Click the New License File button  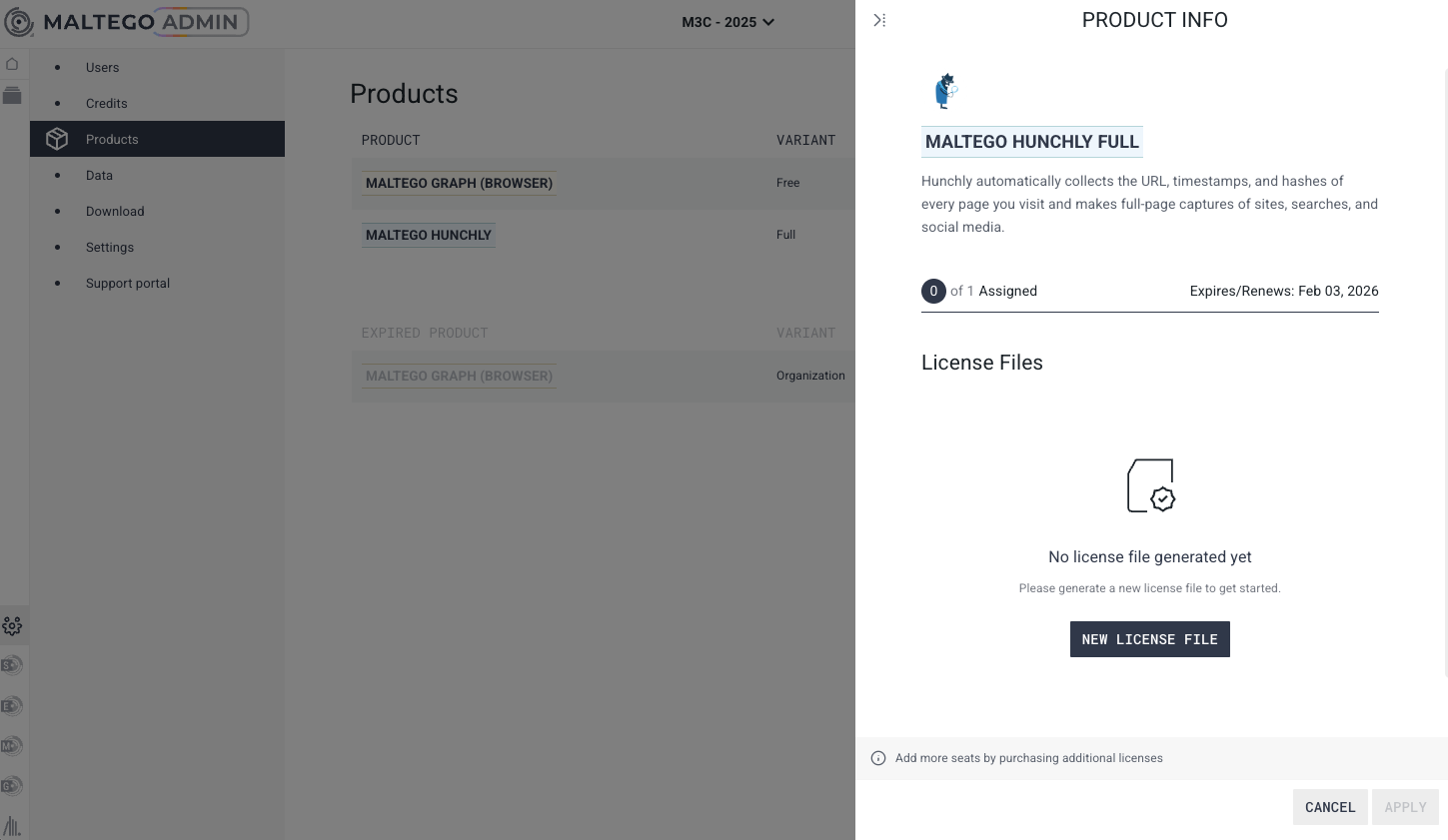coord(1149,639)
